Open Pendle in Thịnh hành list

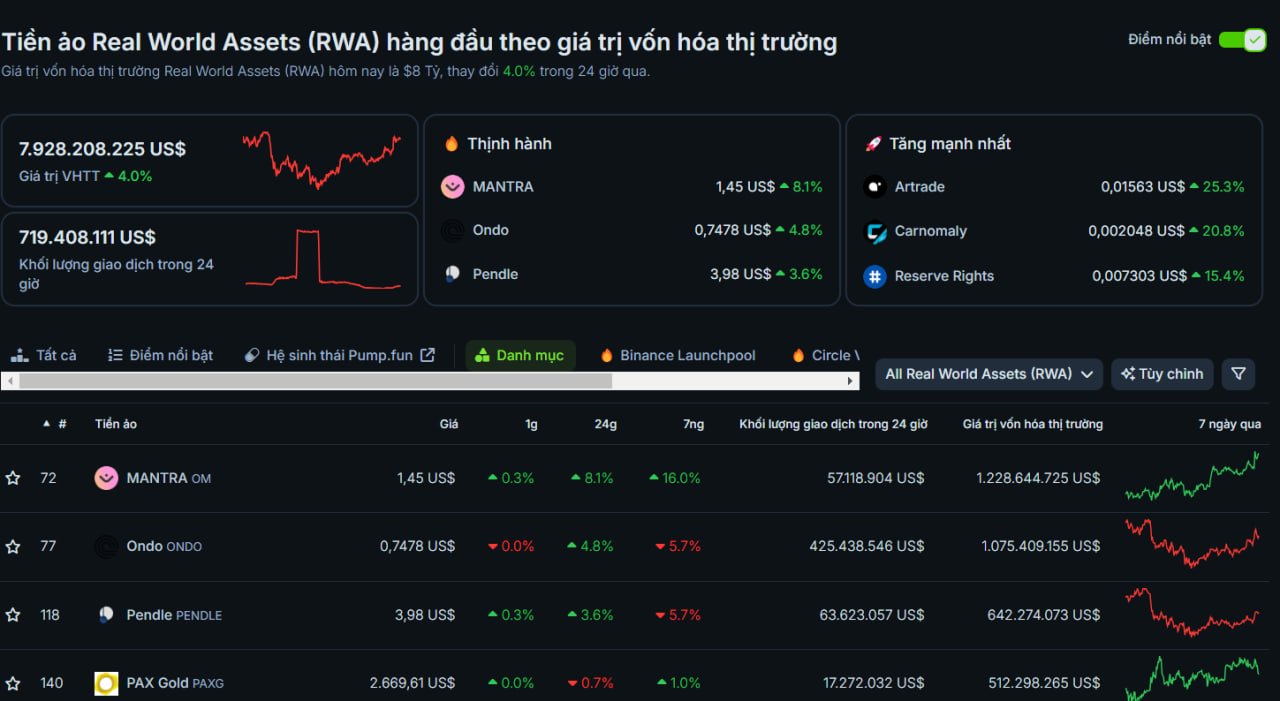(x=495, y=274)
